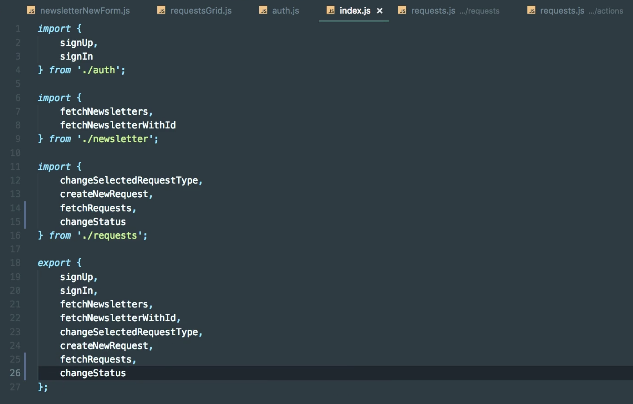Click line number 1 in gutter
Image resolution: width=633 pixels, height=404 pixels.
(18, 29)
